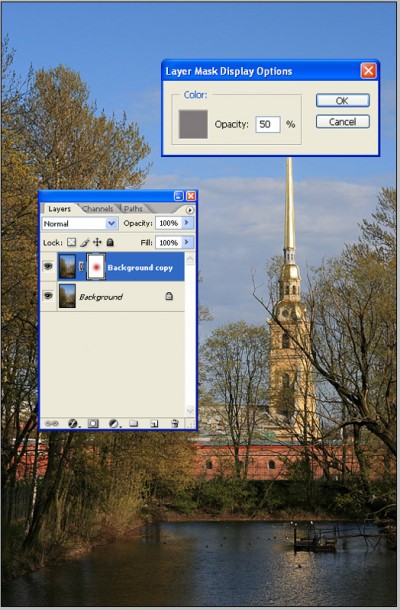
Task: Open the Normal blend mode dropdown
Action: (80, 223)
